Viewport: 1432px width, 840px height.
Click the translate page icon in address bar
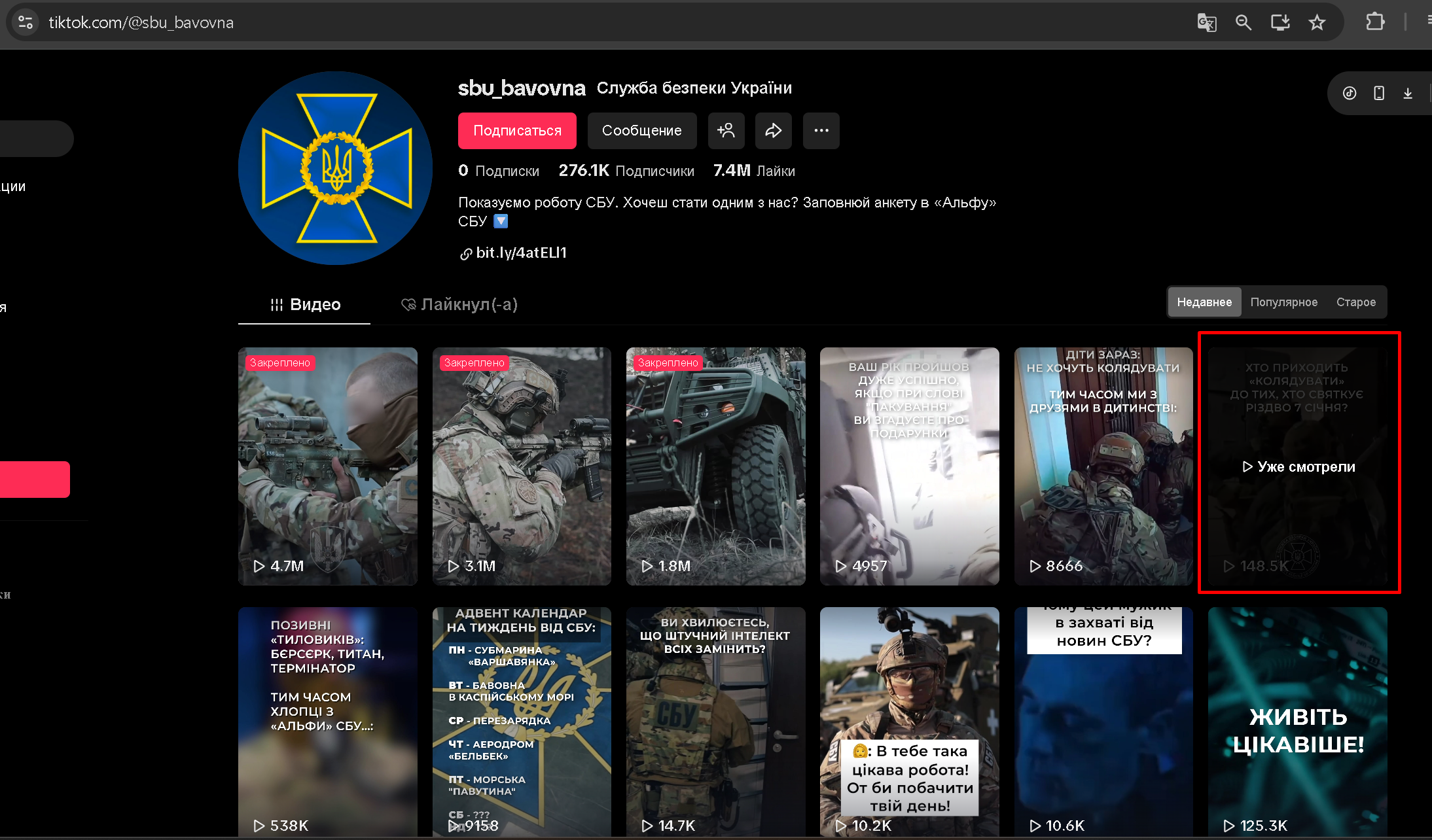click(1206, 23)
